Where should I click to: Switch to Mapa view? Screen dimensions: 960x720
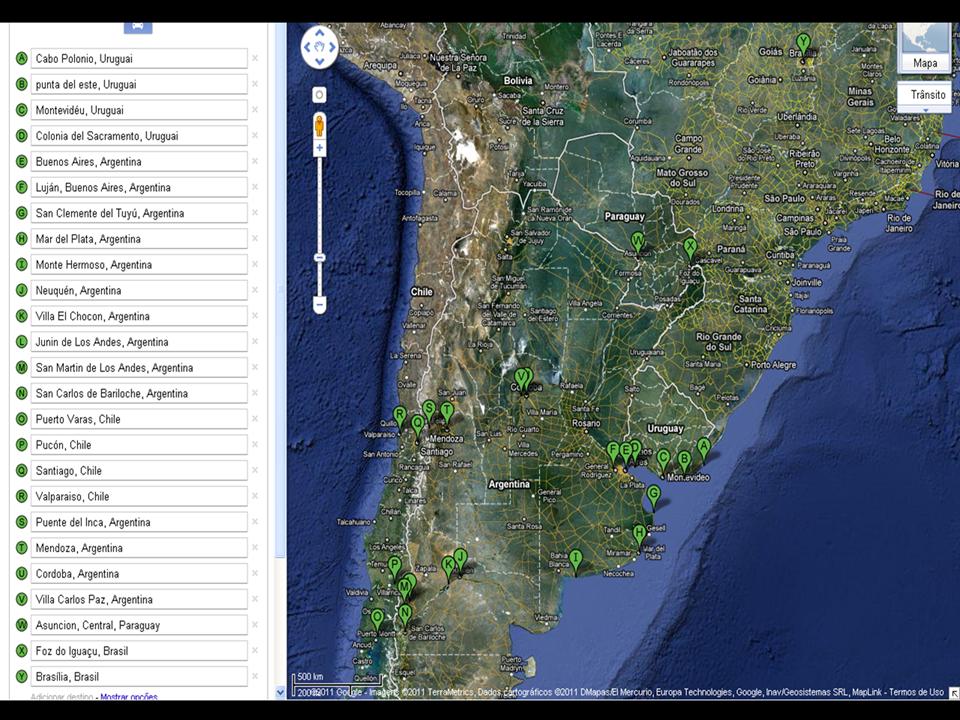(x=925, y=63)
